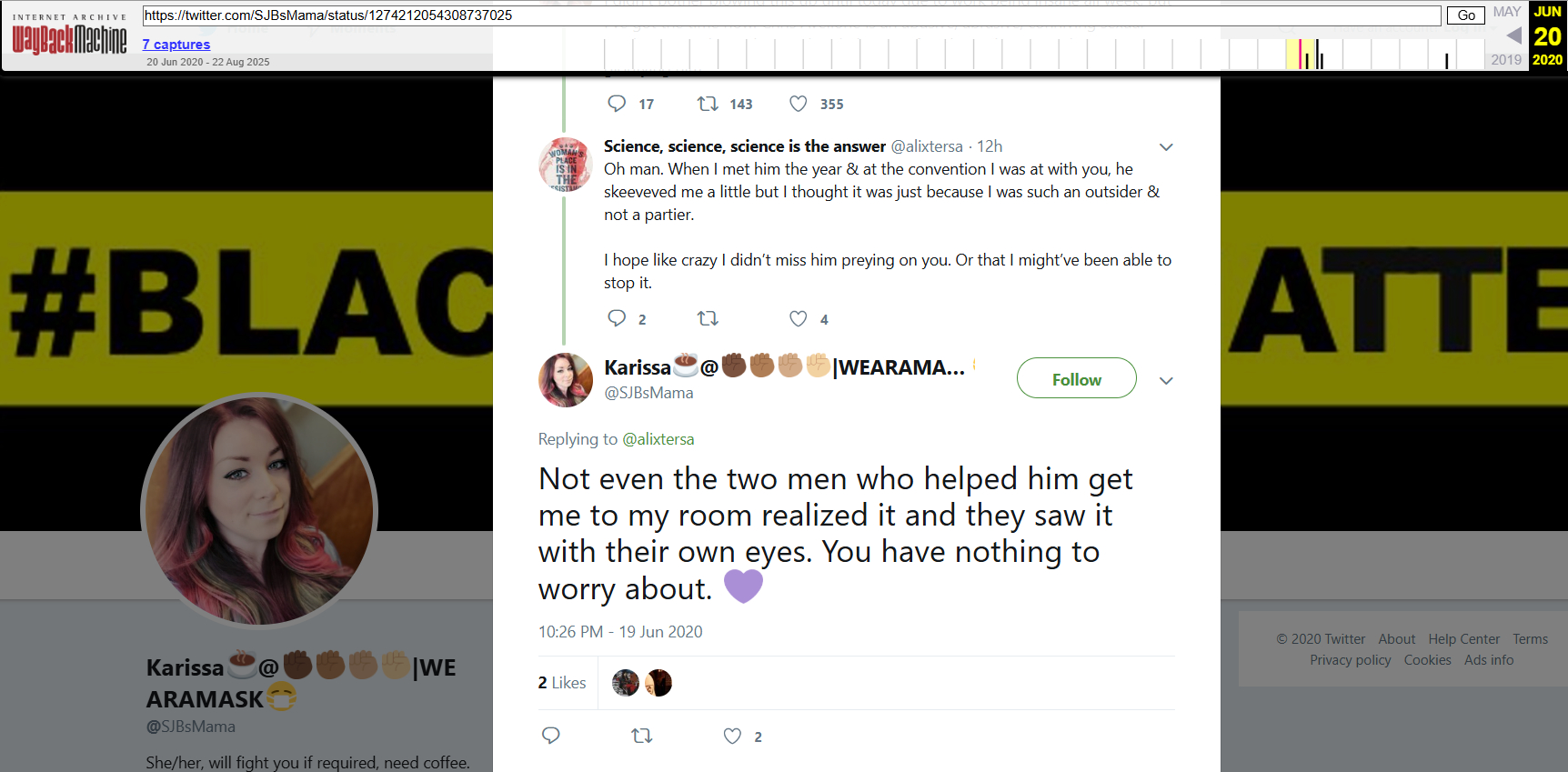Select the 2019 year in the timeline
Screen dimensions: 1568x772
tap(1505, 60)
